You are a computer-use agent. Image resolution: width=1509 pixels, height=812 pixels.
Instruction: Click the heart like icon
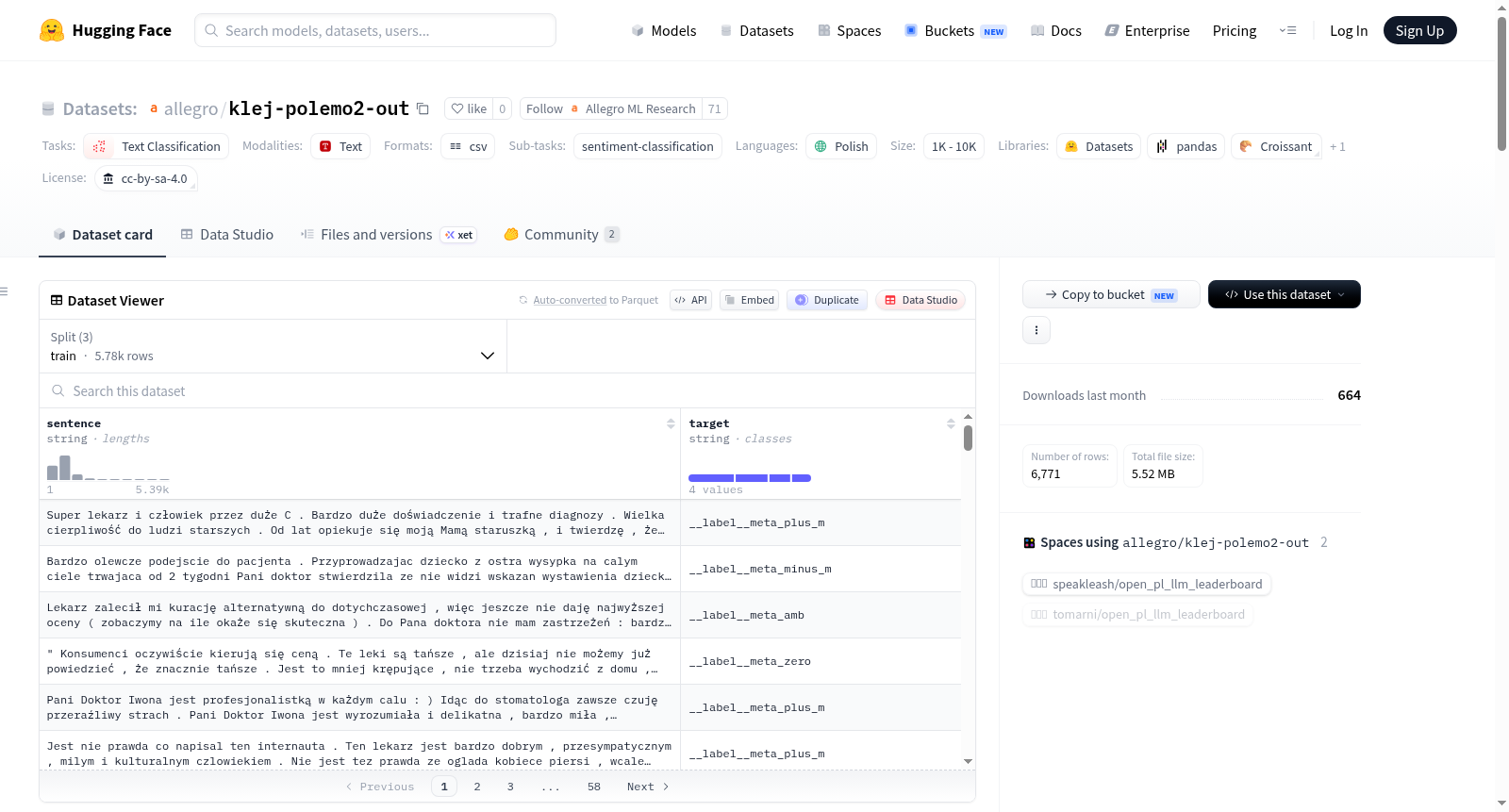[457, 108]
